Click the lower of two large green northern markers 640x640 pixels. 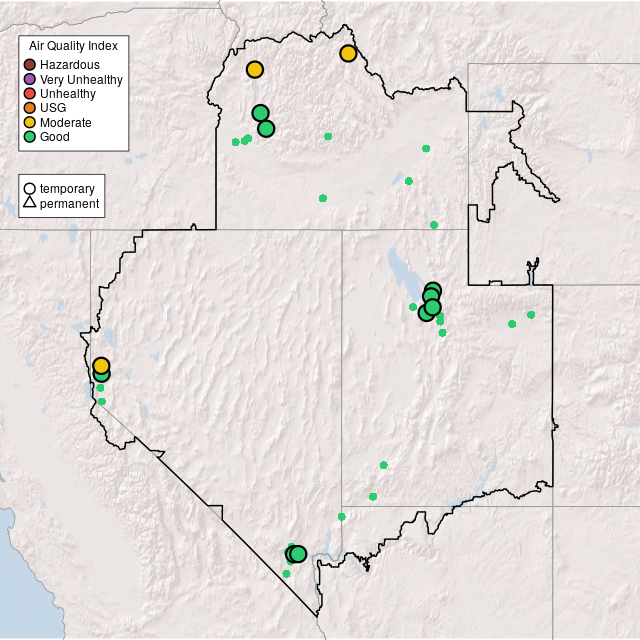[x=266, y=128]
